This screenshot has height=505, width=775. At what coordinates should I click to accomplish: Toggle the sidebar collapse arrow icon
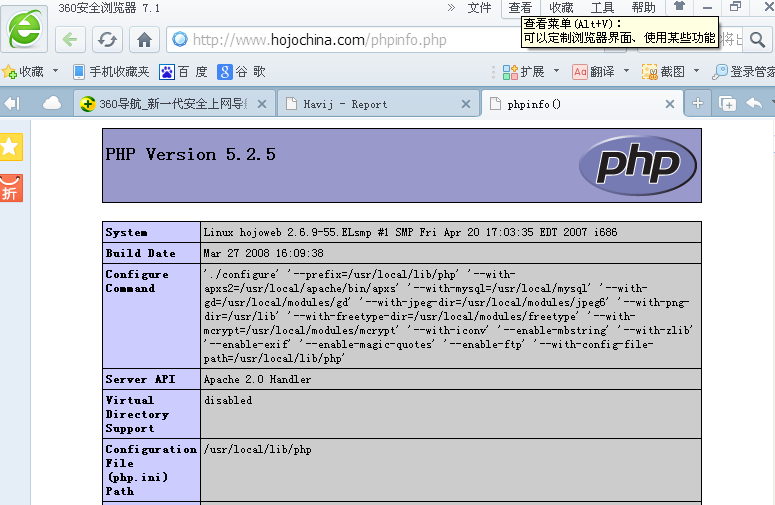click(12, 103)
